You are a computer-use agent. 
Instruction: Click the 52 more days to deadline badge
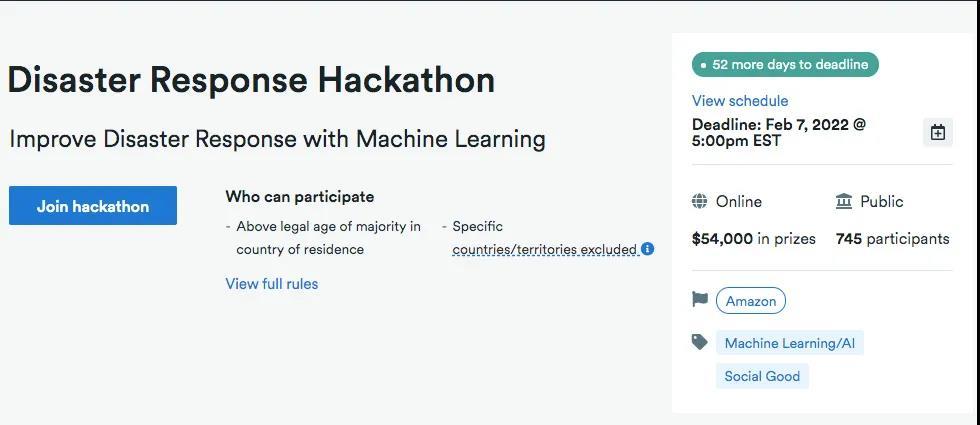[785, 65]
